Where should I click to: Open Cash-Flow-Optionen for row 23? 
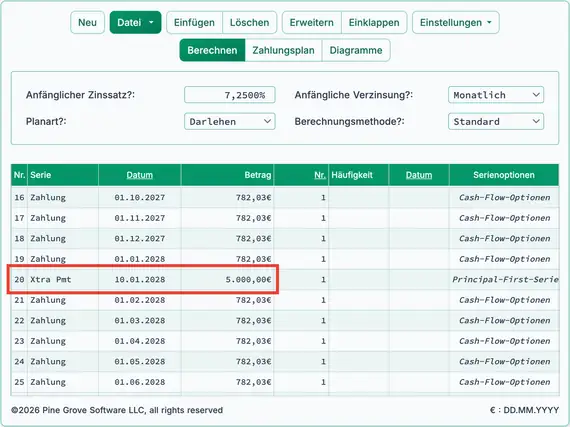pos(504,341)
